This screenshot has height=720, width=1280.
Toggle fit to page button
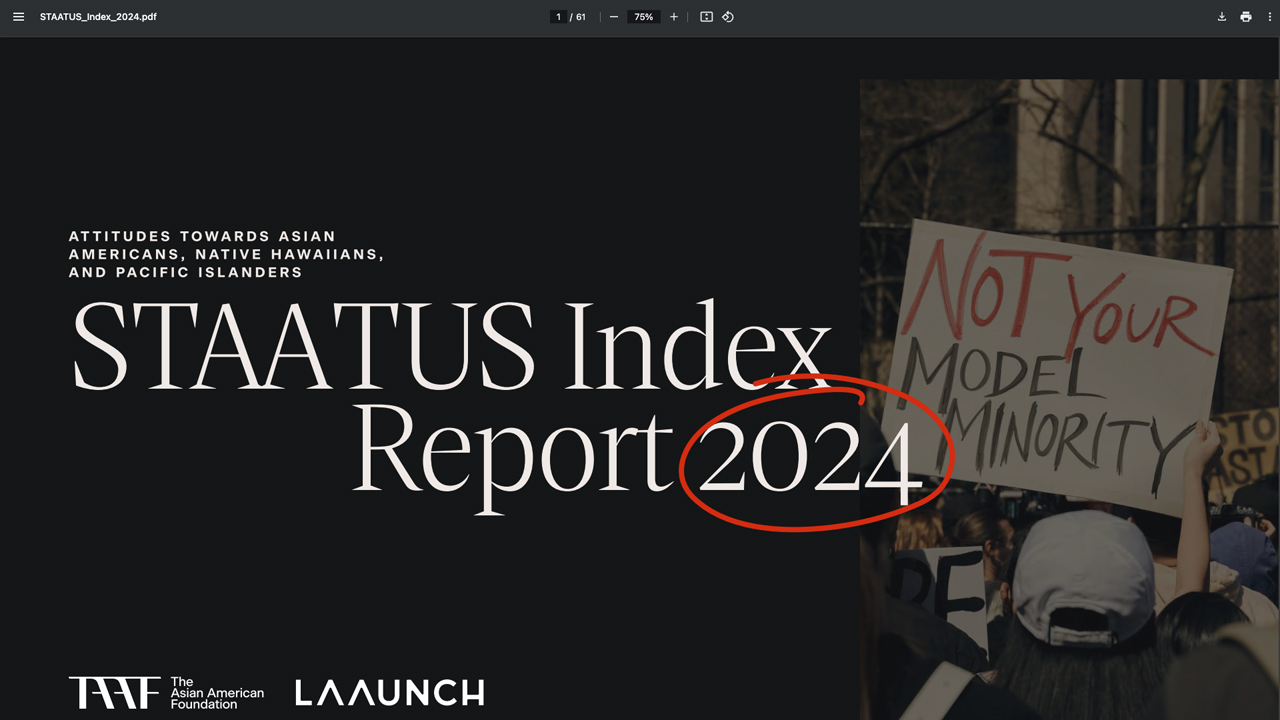click(x=706, y=17)
